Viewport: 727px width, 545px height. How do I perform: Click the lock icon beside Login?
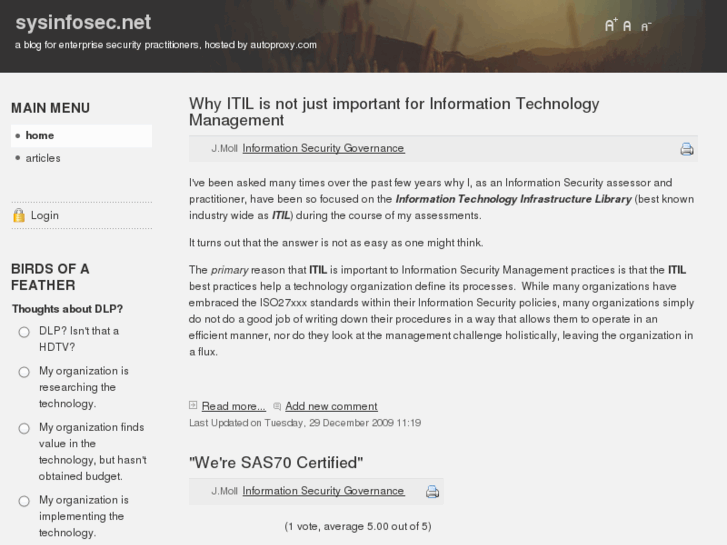18,215
